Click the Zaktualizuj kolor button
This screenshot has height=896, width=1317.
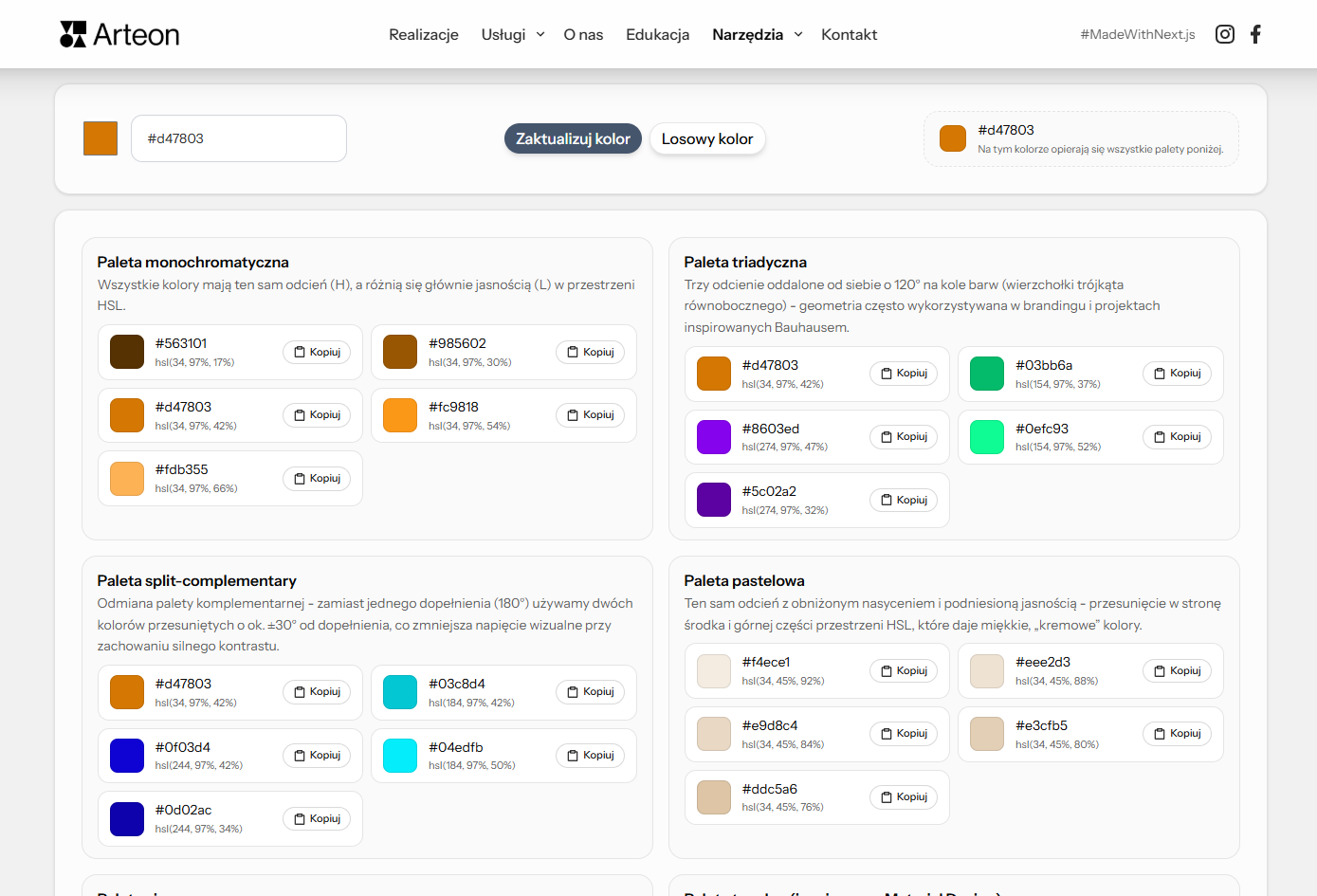click(573, 137)
